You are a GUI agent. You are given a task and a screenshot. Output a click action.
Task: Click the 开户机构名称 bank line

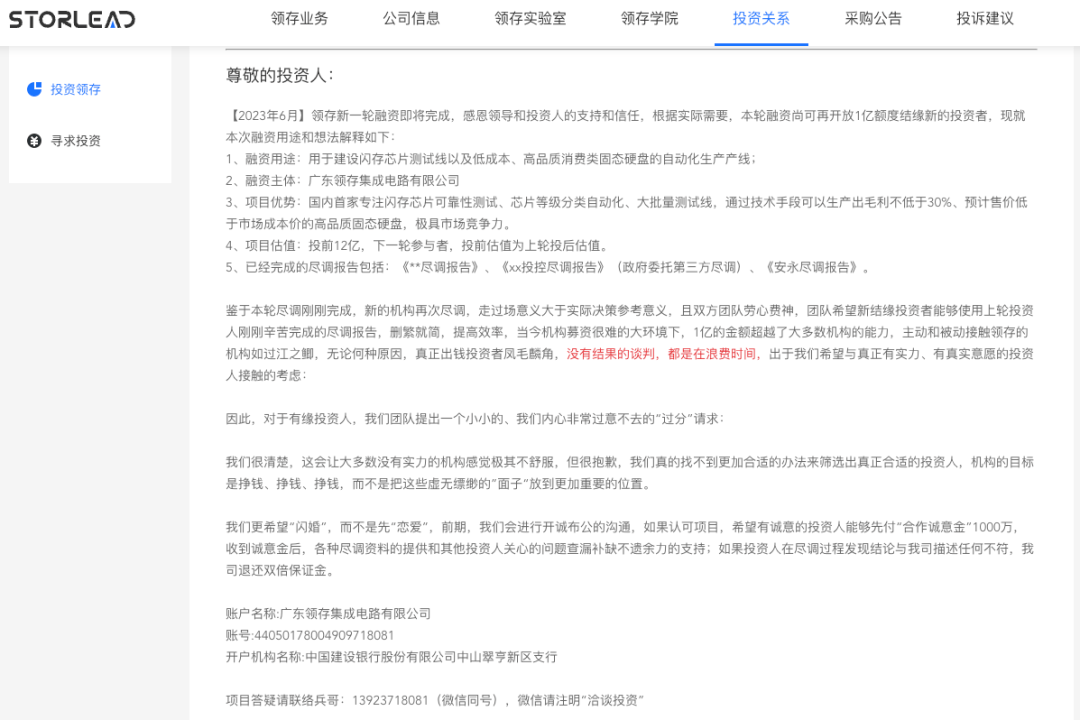(x=391, y=657)
